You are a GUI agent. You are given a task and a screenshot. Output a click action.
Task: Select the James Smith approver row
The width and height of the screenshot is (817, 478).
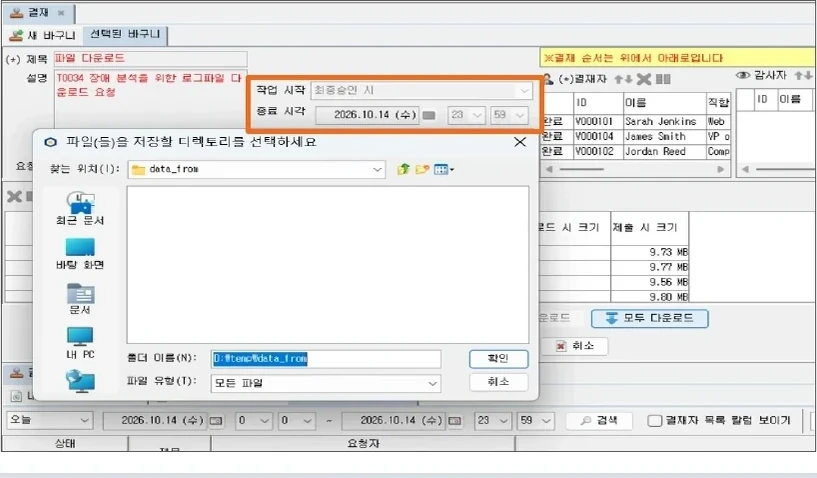pos(635,137)
